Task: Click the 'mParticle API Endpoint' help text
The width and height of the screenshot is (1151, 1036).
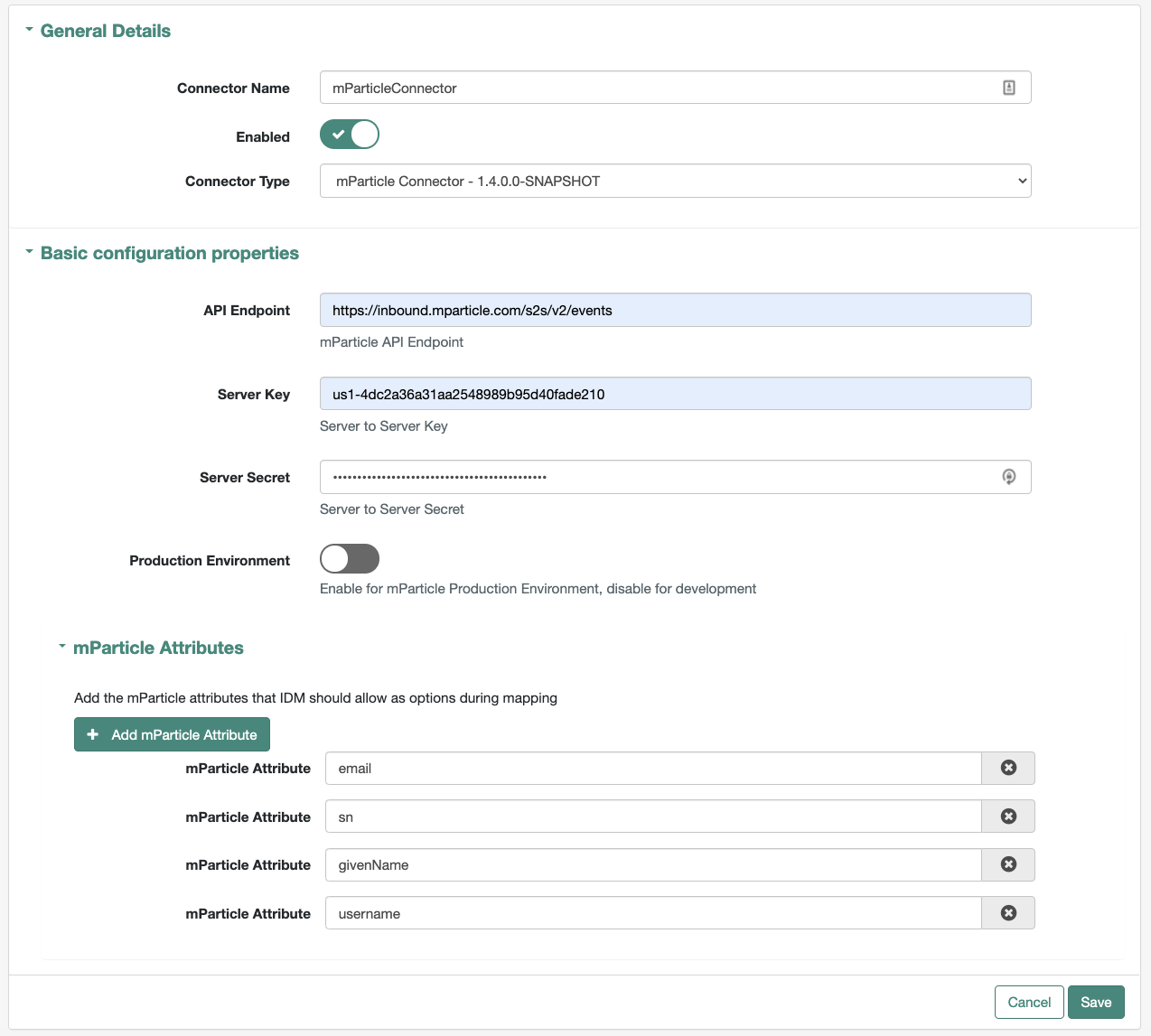Action: click(391, 342)
